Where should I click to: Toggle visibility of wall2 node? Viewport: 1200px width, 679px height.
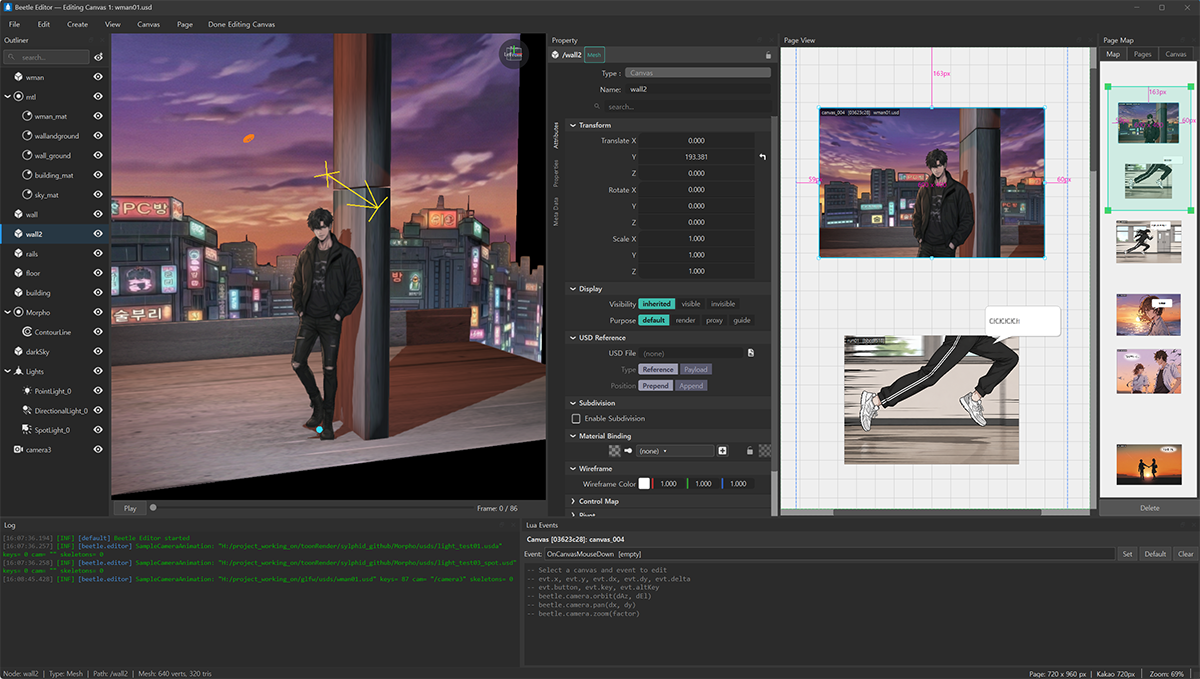click(98, 234)
